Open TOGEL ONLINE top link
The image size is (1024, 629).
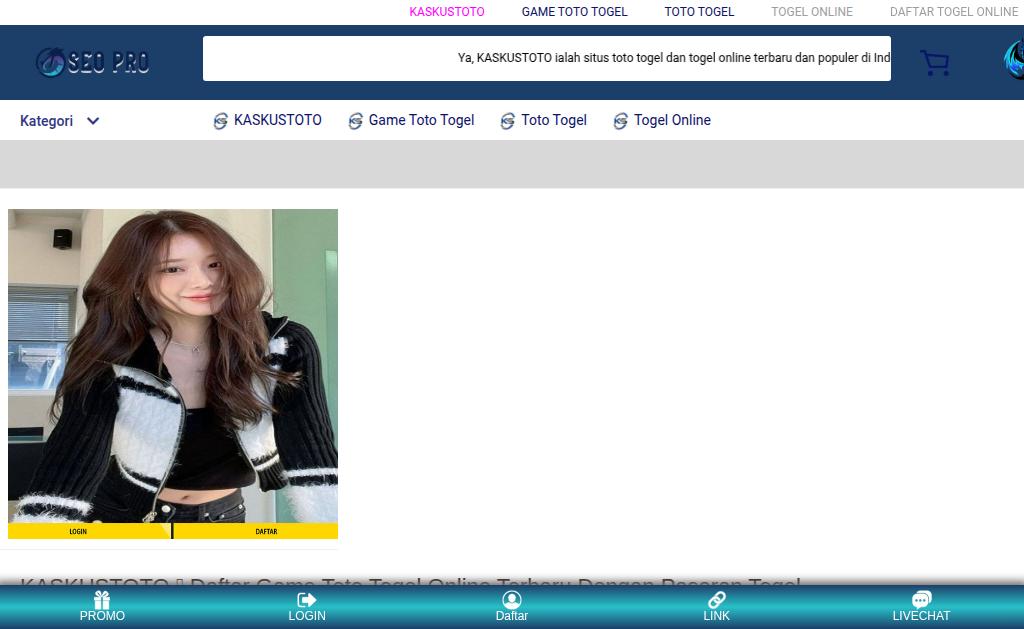[812, 12]
